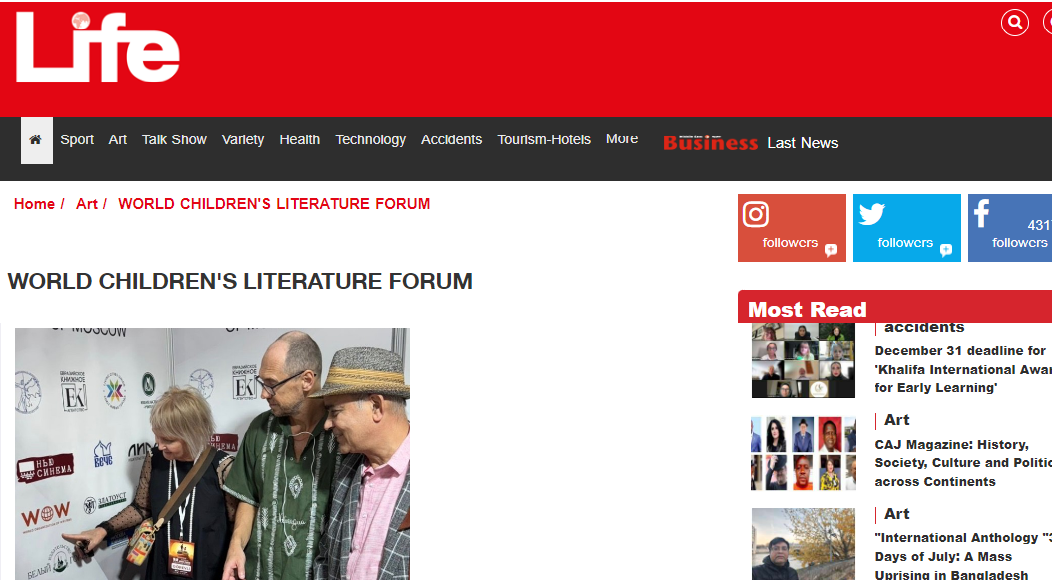The width and height of the screenshot is (1052, 580).
Task: Open the search magnifier icon
Action: 1014,23
